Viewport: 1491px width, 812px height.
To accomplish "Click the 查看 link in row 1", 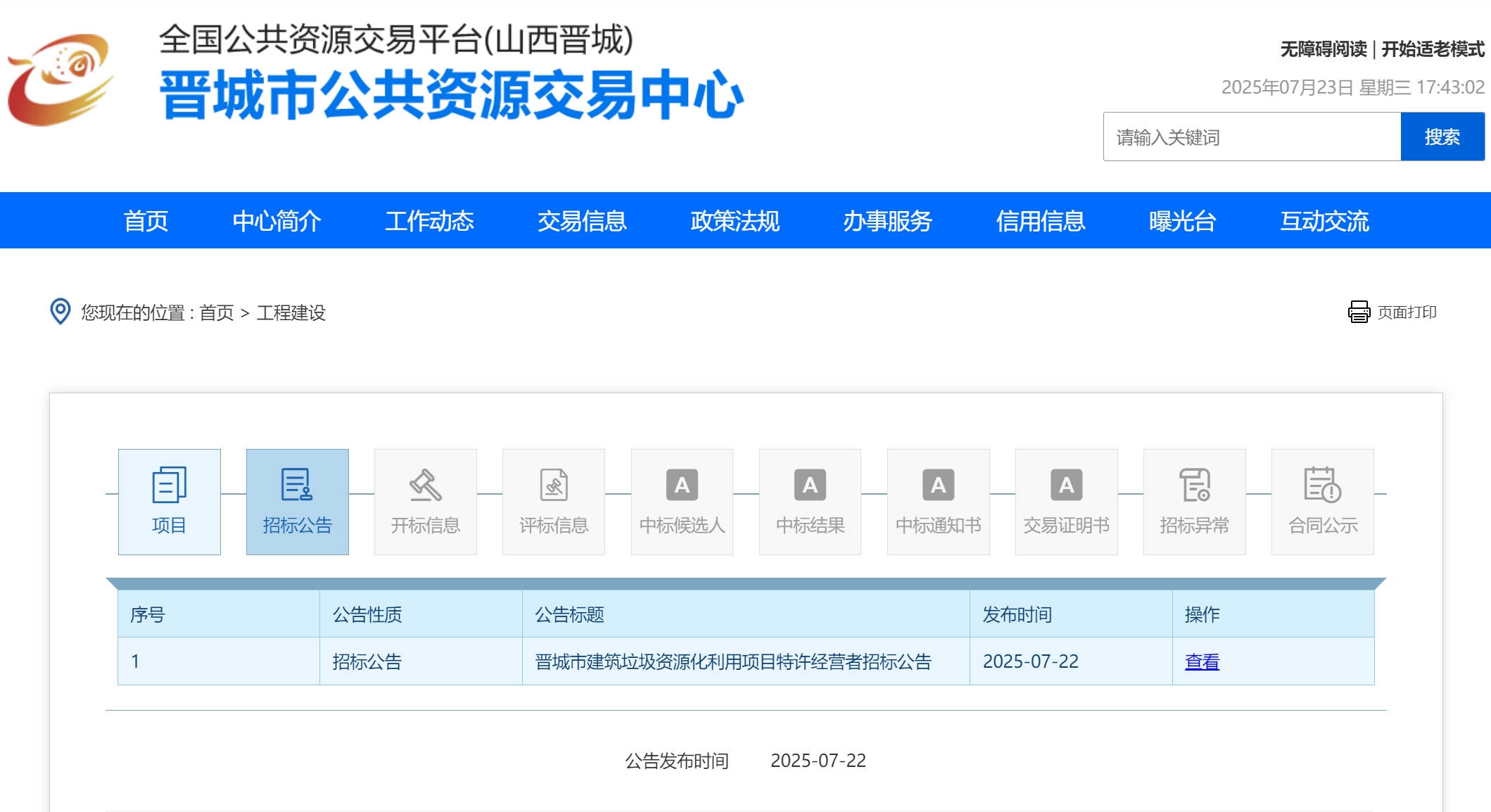I will click(1202, 661).
